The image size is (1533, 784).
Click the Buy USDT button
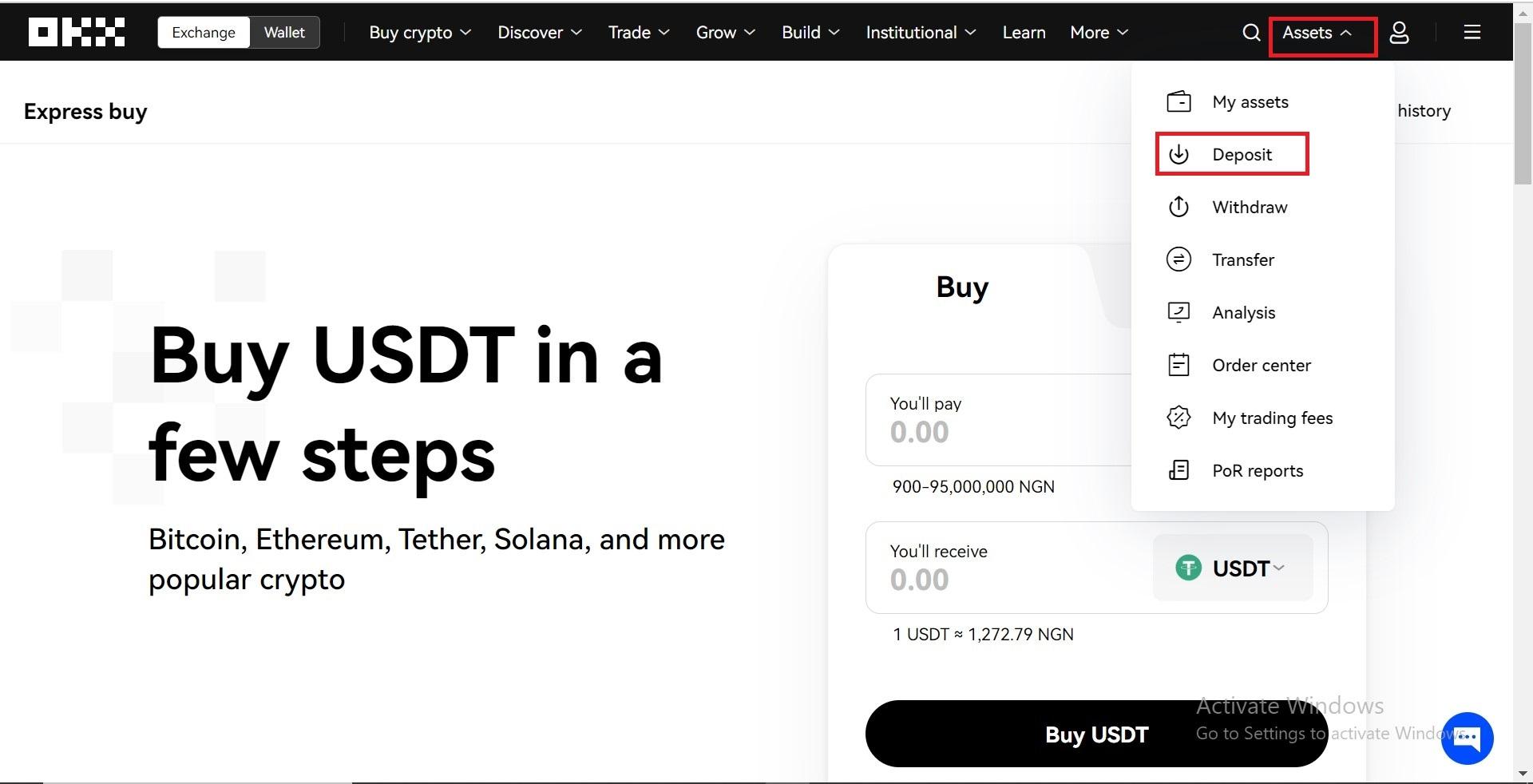point(1096,734)
